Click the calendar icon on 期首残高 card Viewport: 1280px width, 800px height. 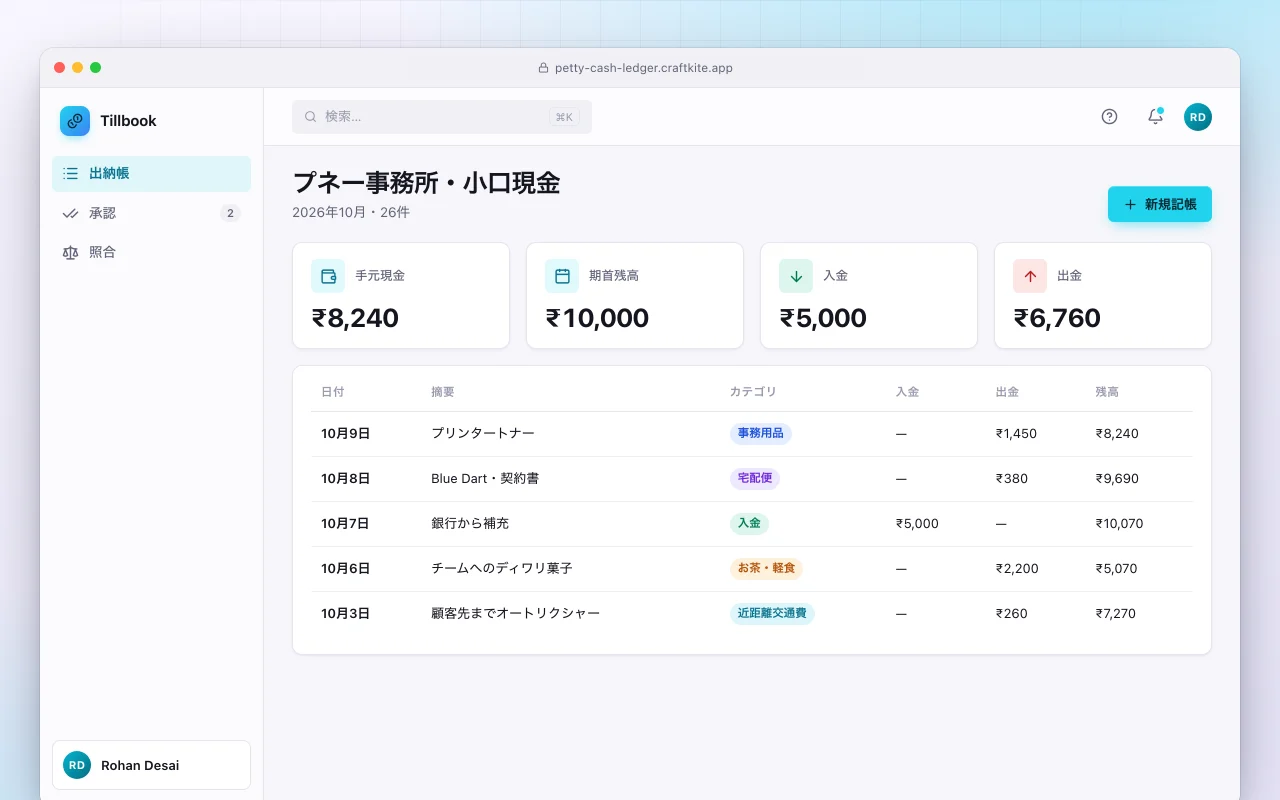coord(562,276)
